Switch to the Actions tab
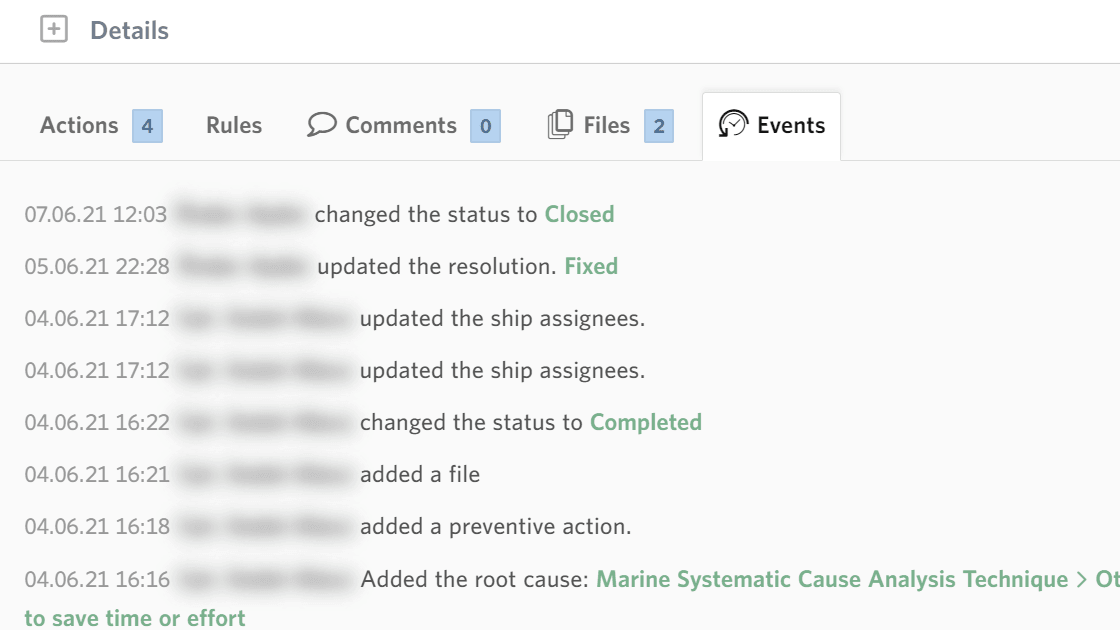 click(79, 125)
